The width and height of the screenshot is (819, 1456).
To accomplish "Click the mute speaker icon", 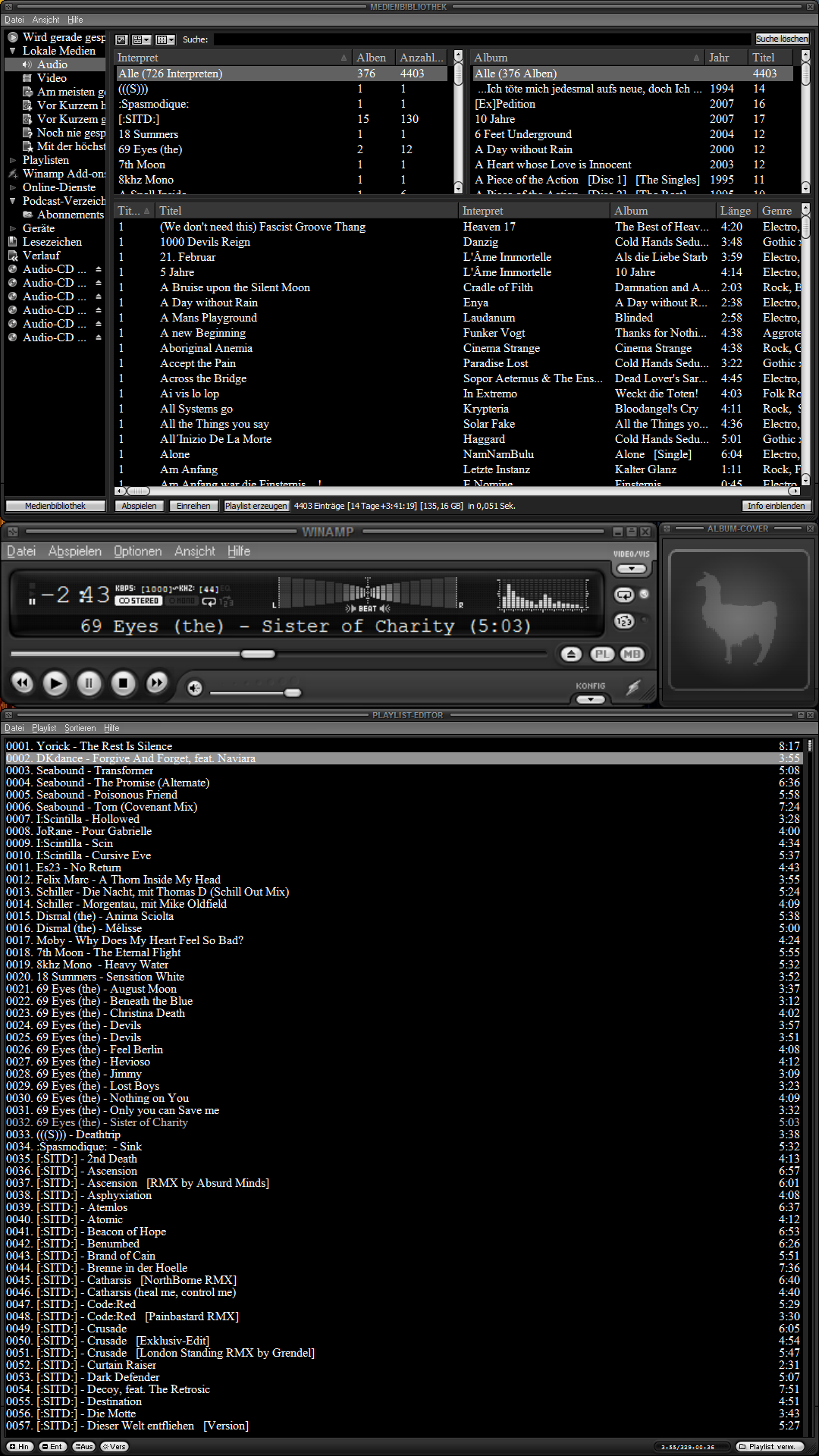I will [195, 688].
